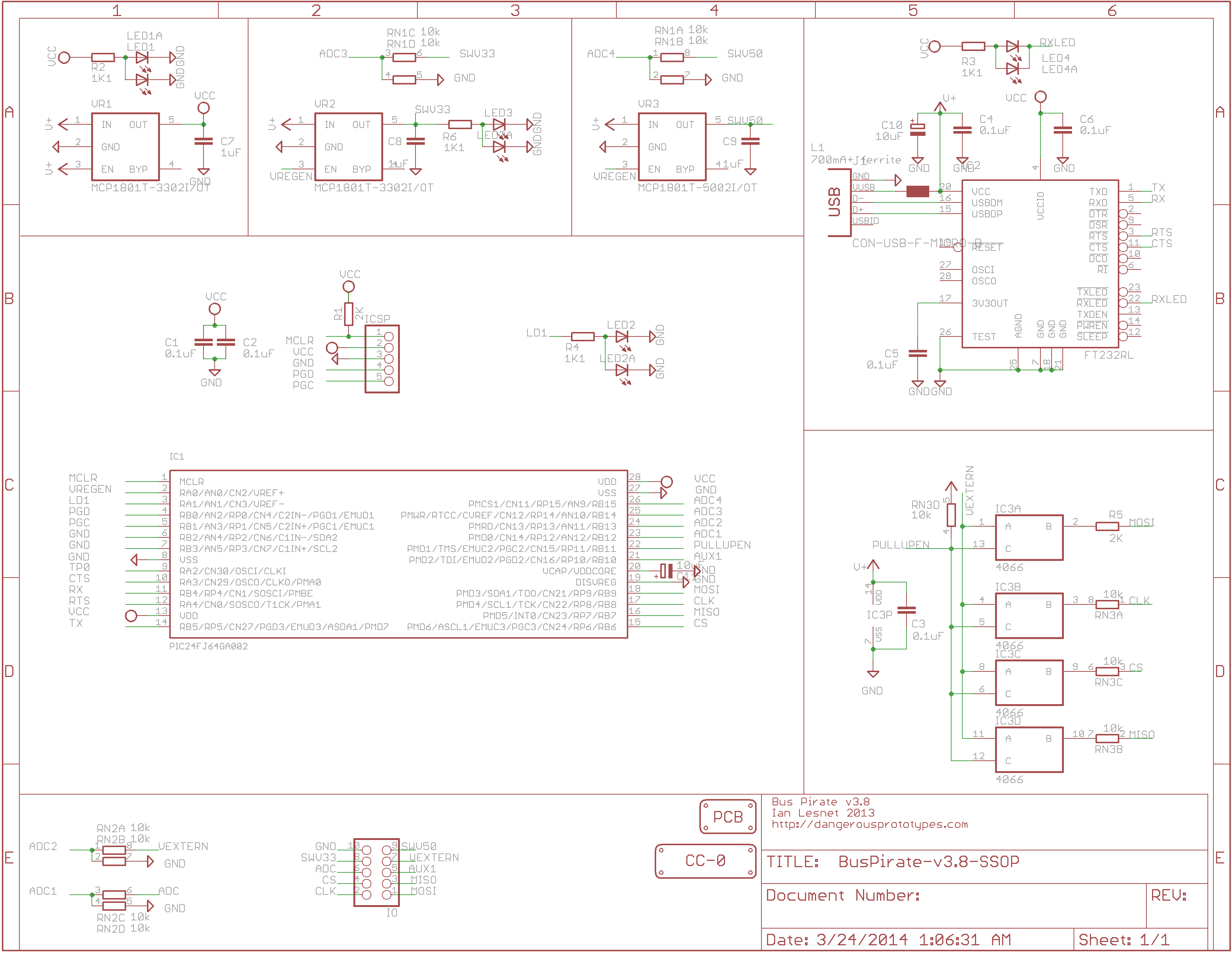Viewport: 1232px width, 955px height.
Task: Open the dangerousprototypes.com URL text
Action: (869, 824)
